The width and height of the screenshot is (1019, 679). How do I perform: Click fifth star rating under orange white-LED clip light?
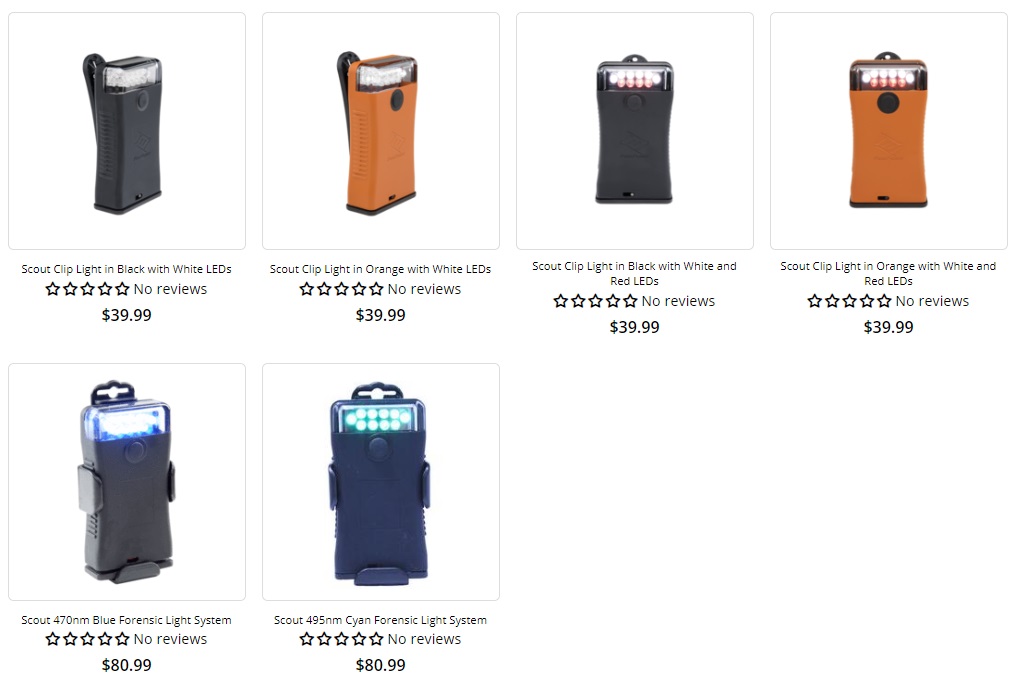click(x=376, y=289)
